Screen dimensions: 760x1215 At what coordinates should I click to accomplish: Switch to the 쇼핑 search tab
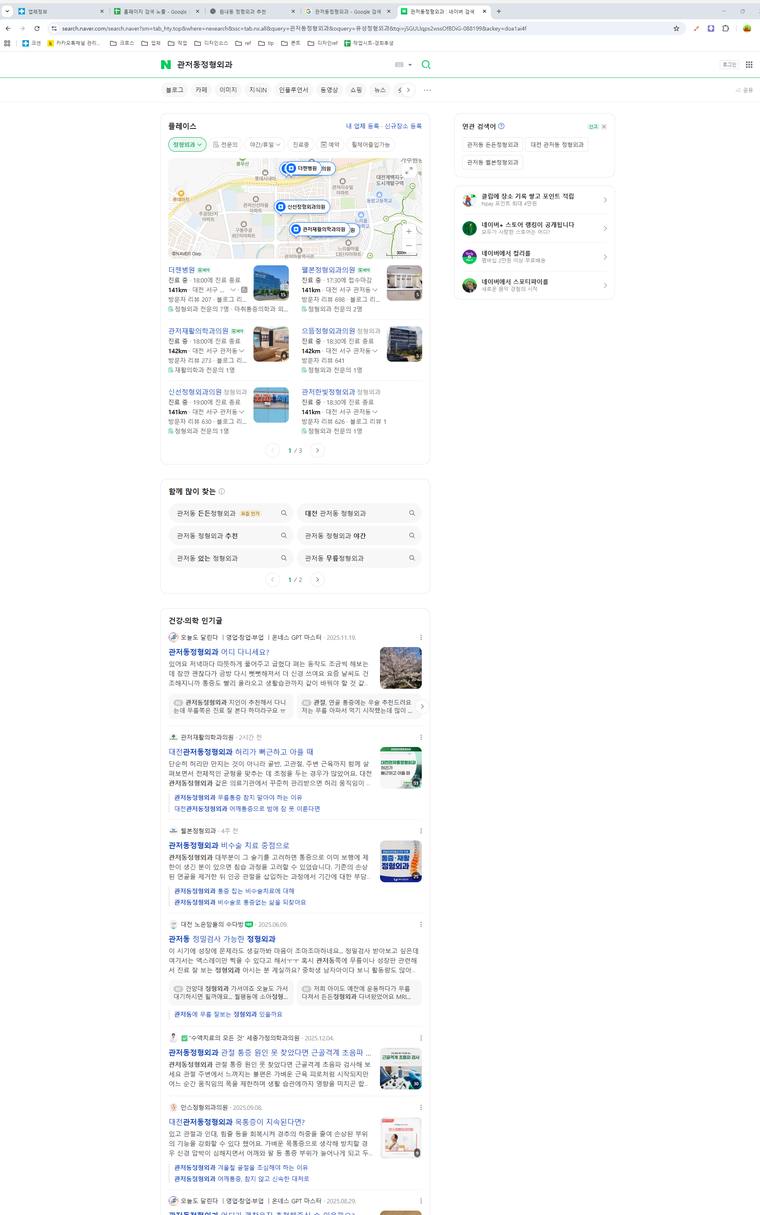356,90
